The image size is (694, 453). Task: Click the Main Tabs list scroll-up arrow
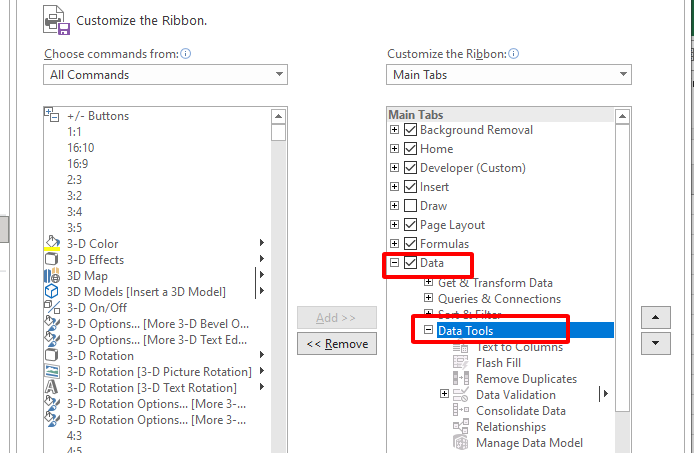pos(622,116)
